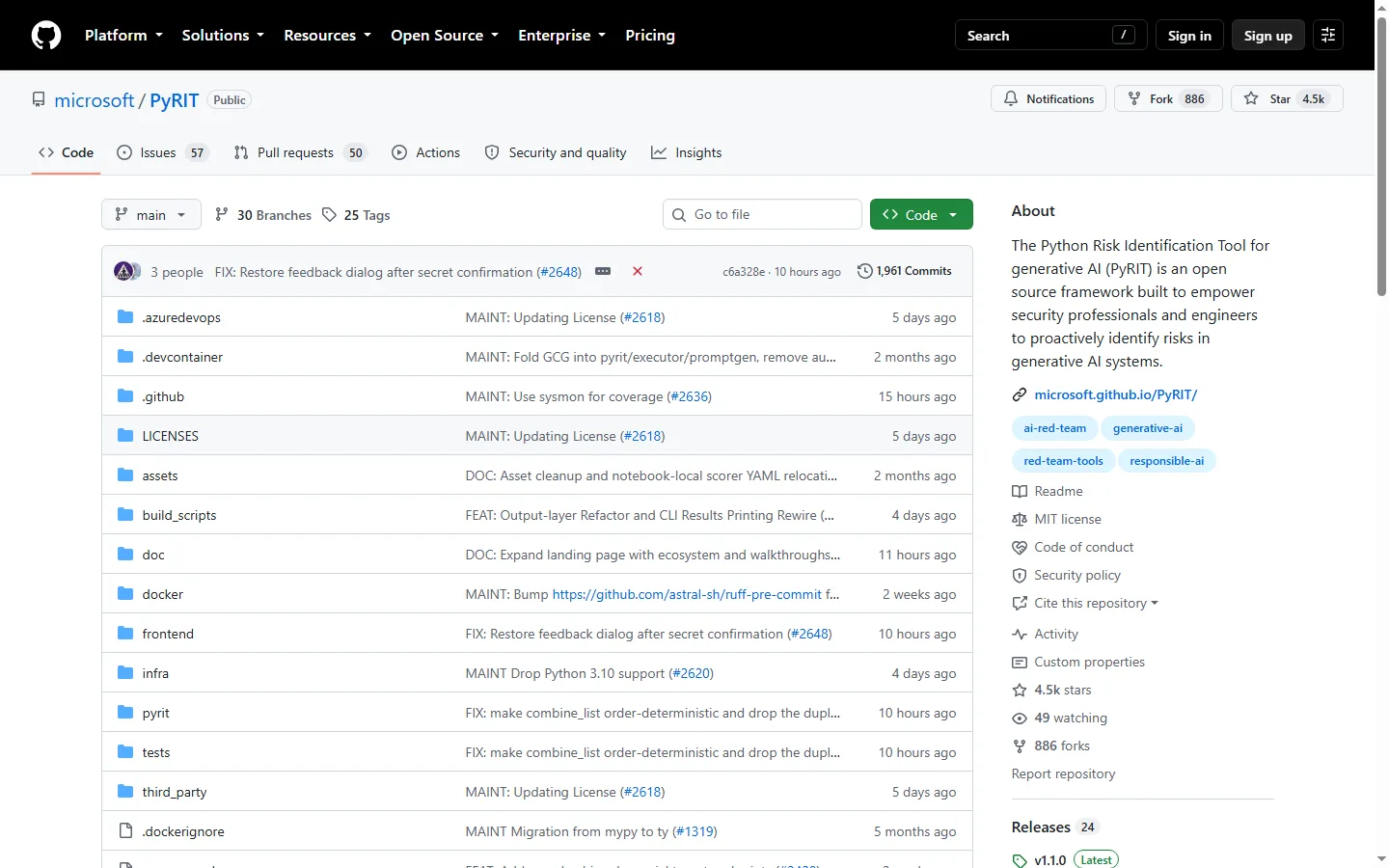Click the folder icon beside .github
The width and height of the screenshot is (1389, 868).
point(125,396)
